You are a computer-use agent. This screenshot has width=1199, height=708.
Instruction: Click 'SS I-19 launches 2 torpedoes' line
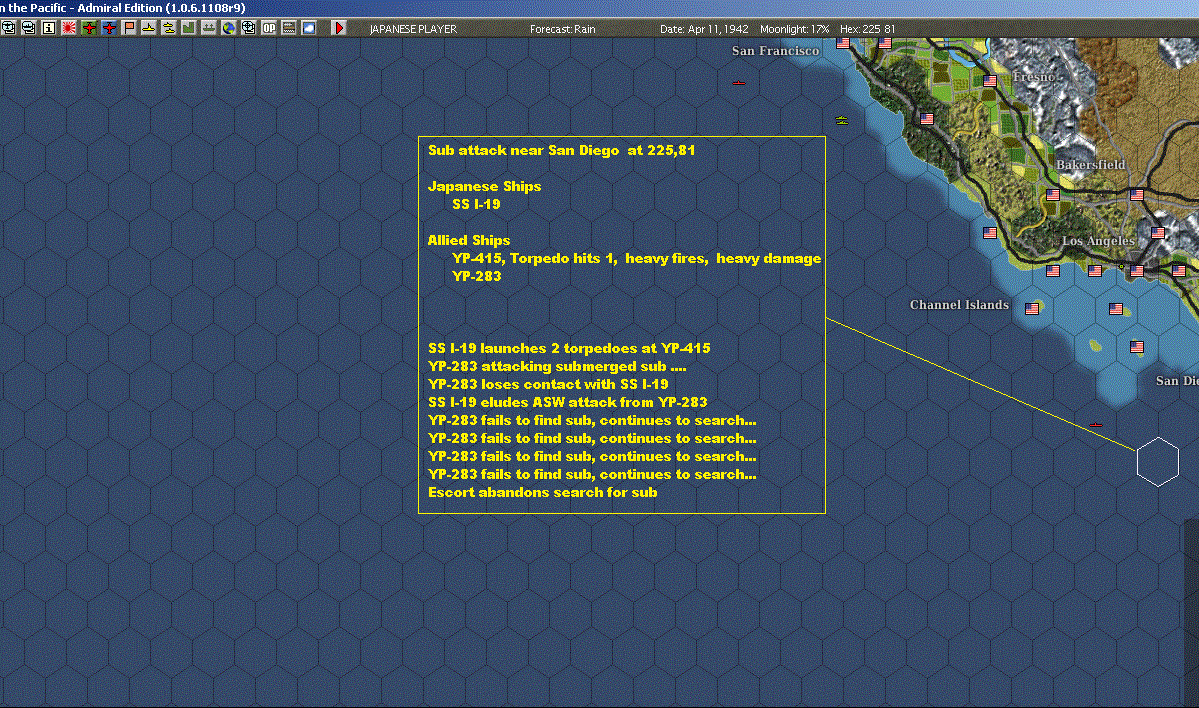[569, 348]
